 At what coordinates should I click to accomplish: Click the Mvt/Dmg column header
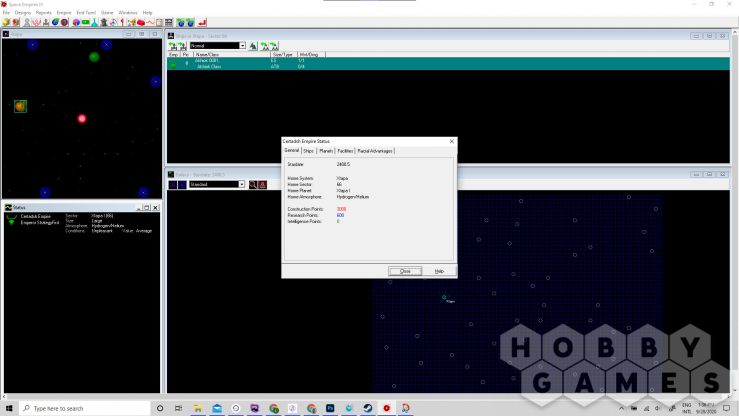pyautogui.click(x=311, y=55)
